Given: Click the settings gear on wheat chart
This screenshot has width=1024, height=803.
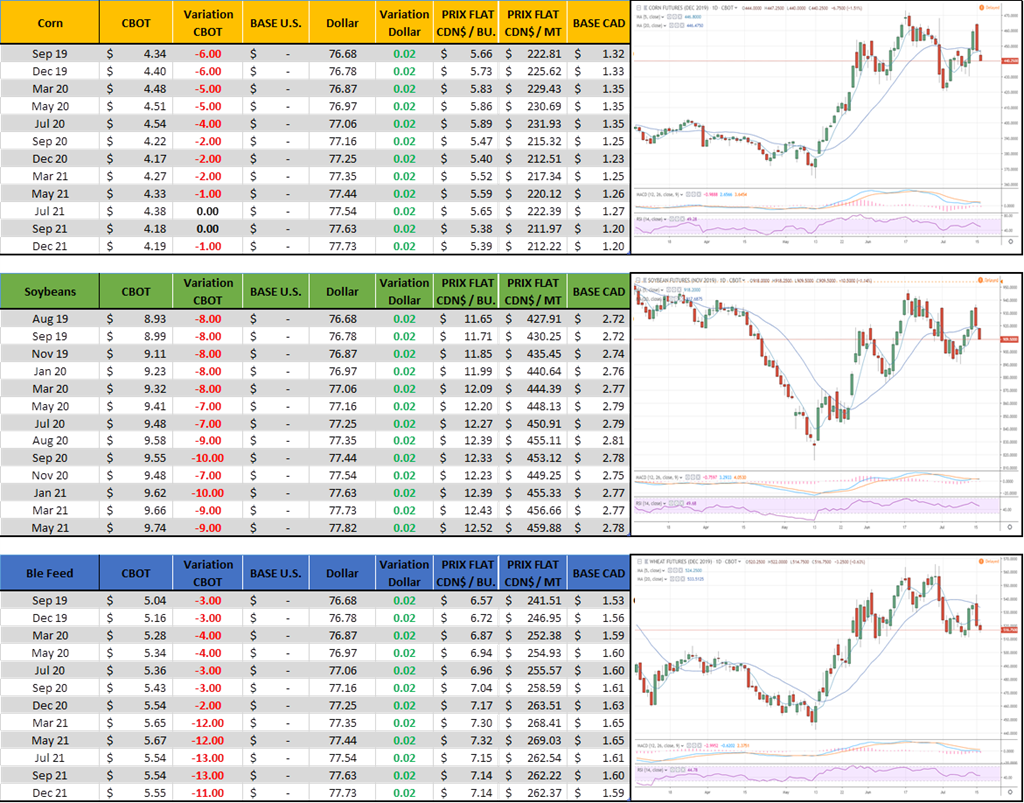Looking at the screenshot, I should click(x=1008, y=792).
